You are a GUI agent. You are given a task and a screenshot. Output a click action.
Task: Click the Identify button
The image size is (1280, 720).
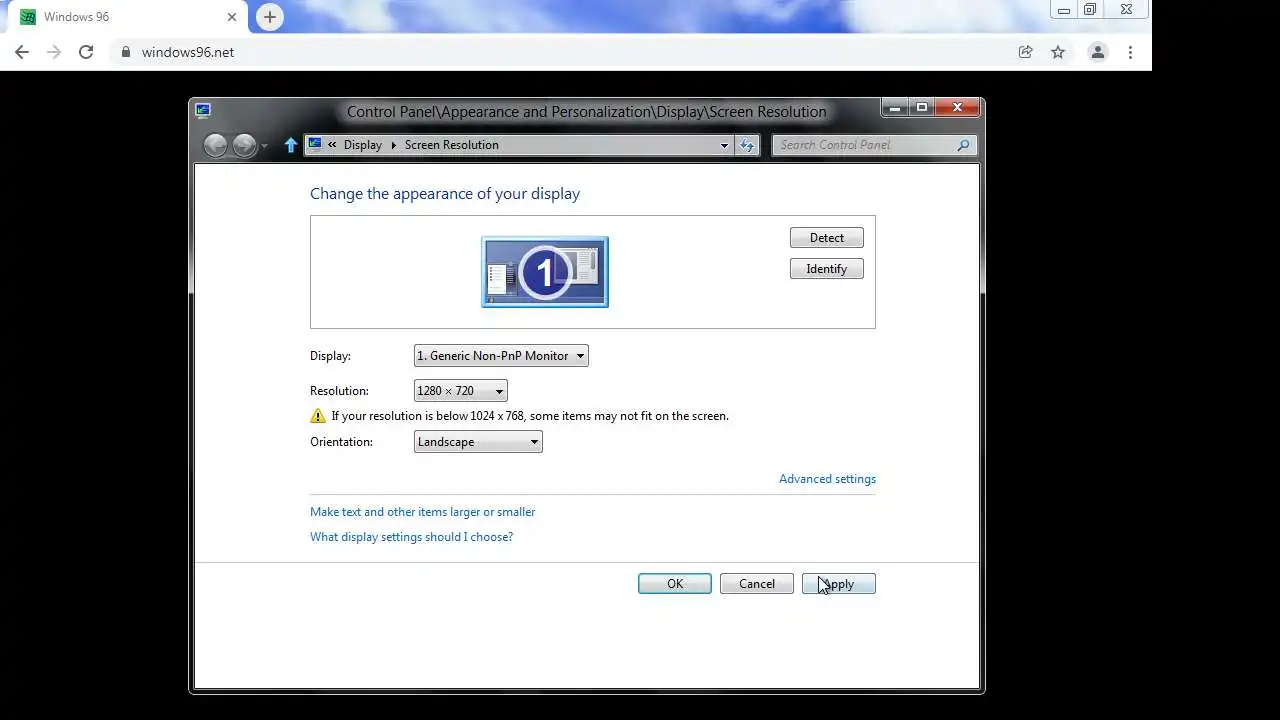pyautogui.click(x=827, y=269)
